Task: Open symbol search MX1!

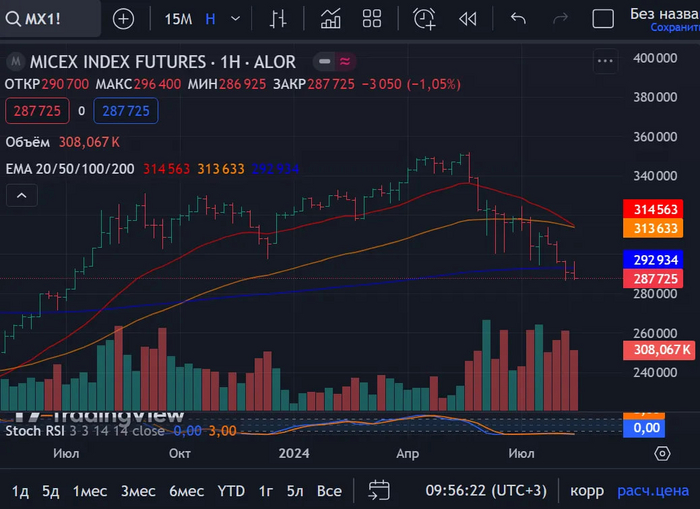Action: (49, 19)
